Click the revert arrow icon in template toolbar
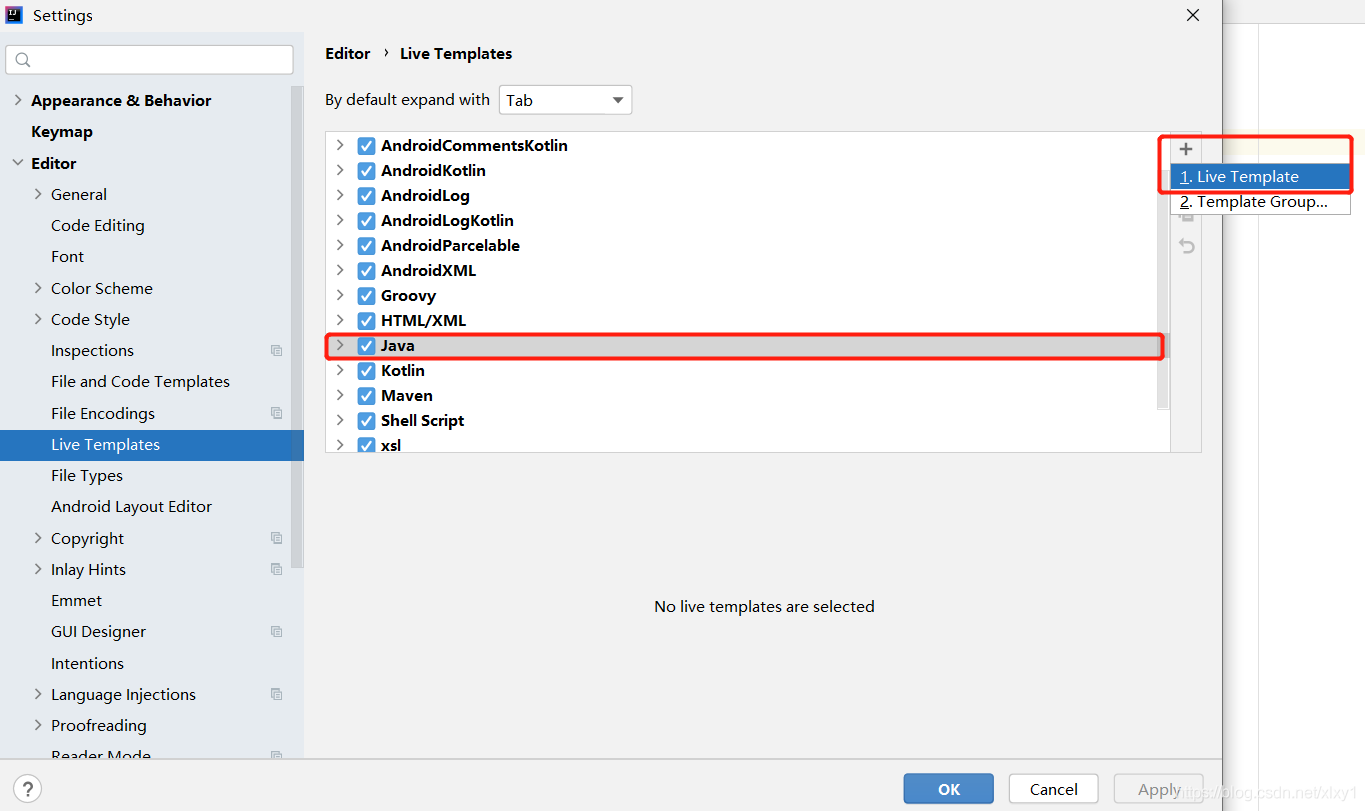Viewport: 1365px width, 811px height. point(1187,246)
